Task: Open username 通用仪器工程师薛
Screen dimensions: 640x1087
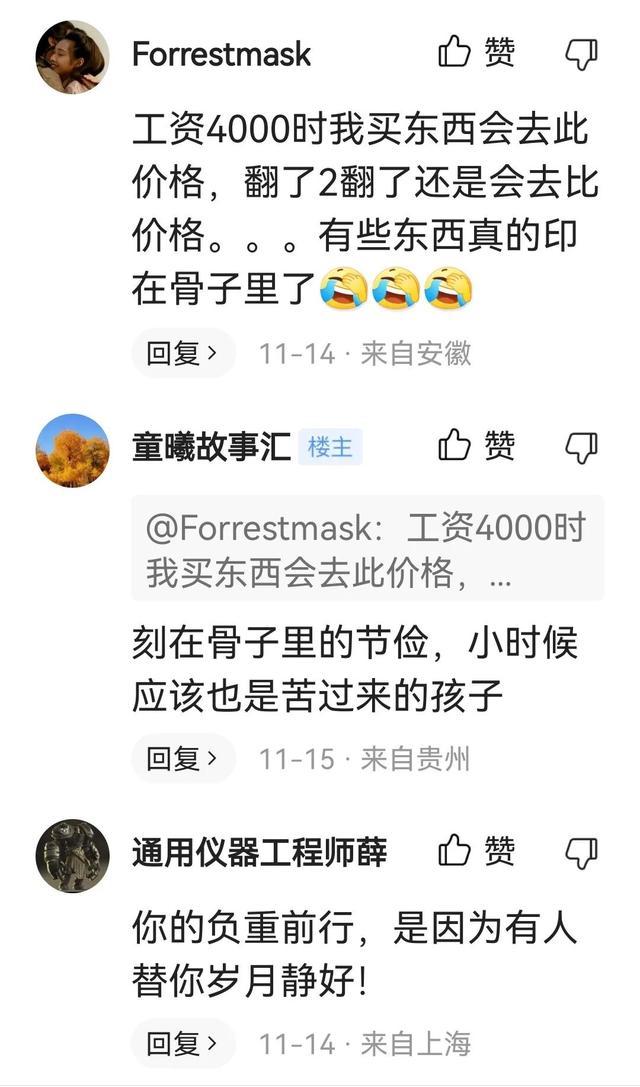Action: (259, 852)
